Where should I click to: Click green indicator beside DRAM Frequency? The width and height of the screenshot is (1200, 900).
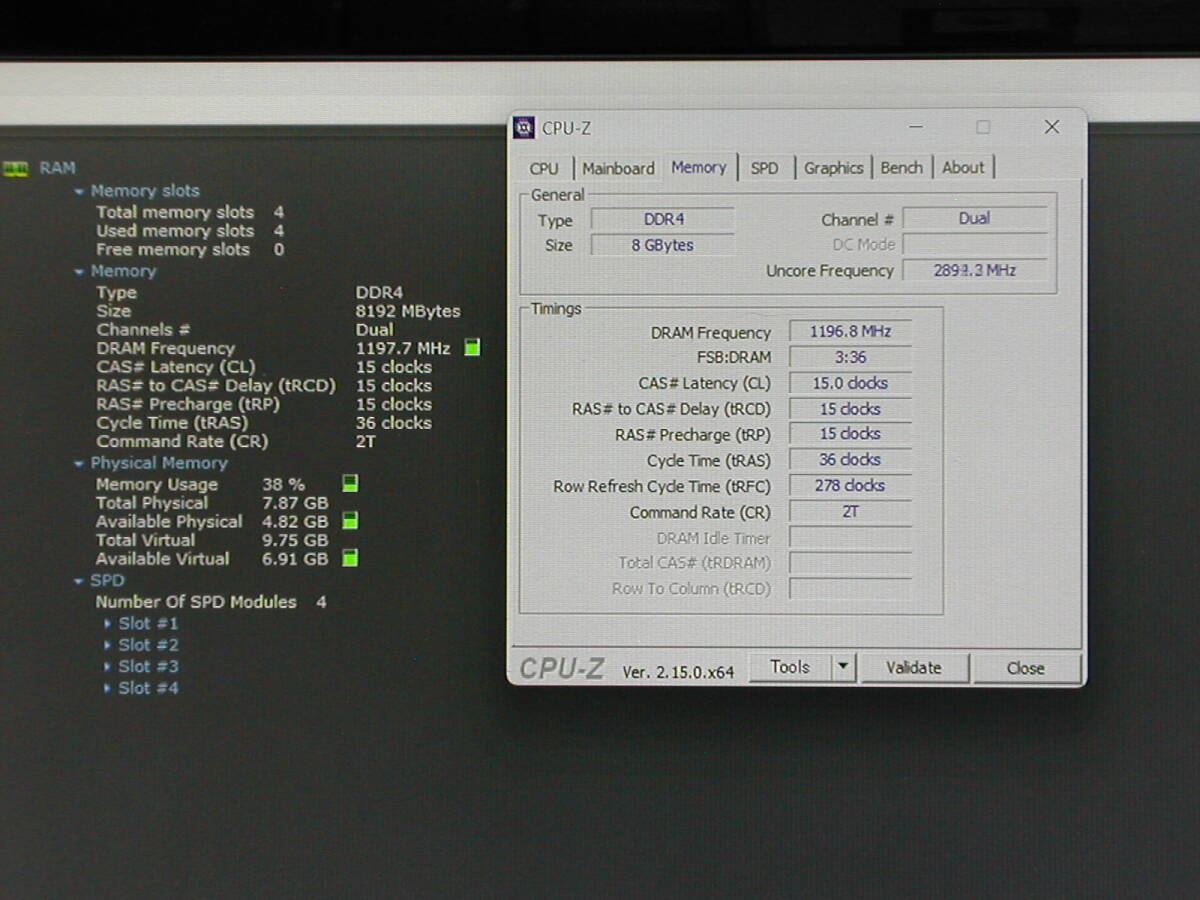pos(472,348)
